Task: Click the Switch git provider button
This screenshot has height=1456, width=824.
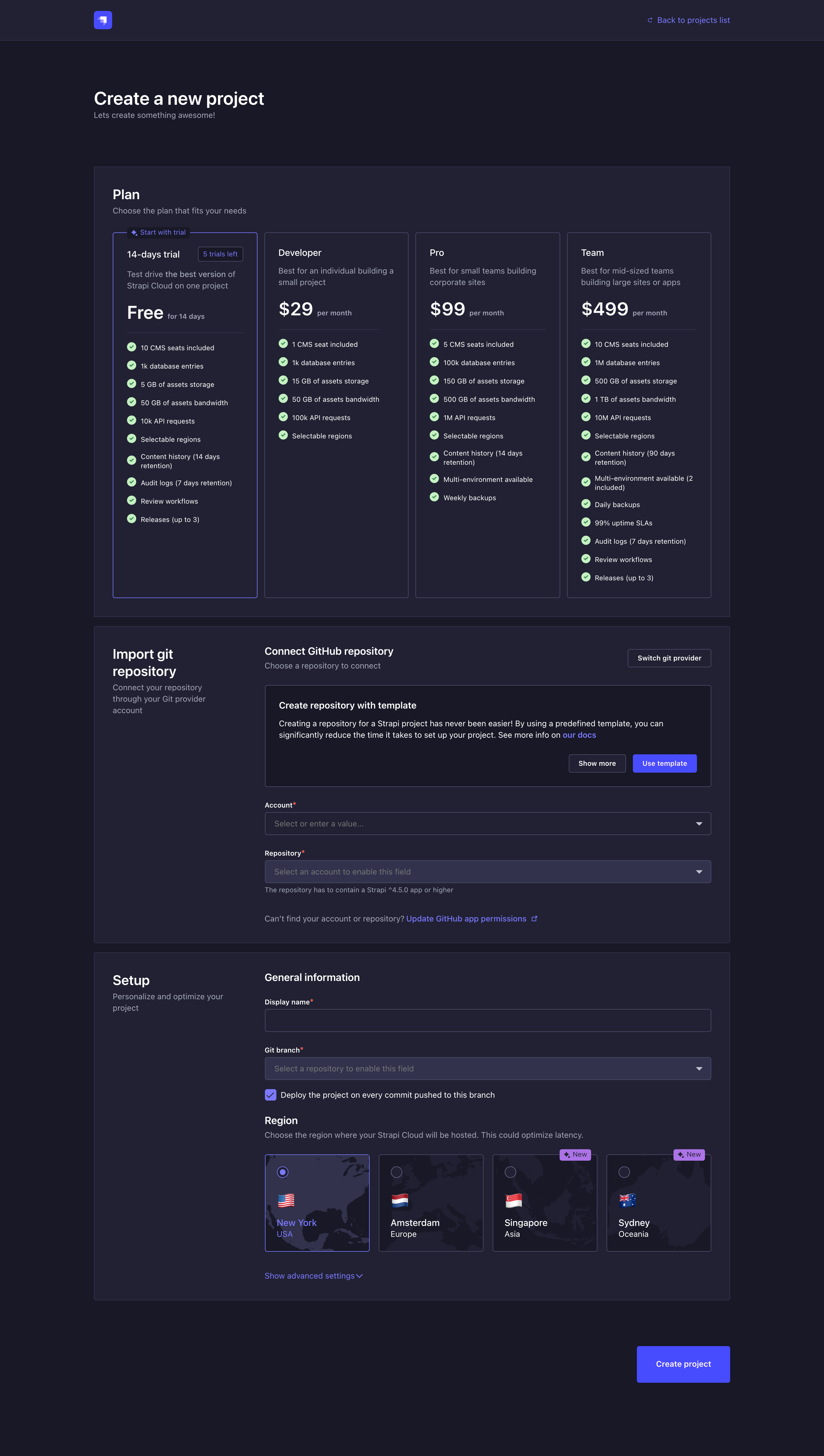Action: coord(669,658)
